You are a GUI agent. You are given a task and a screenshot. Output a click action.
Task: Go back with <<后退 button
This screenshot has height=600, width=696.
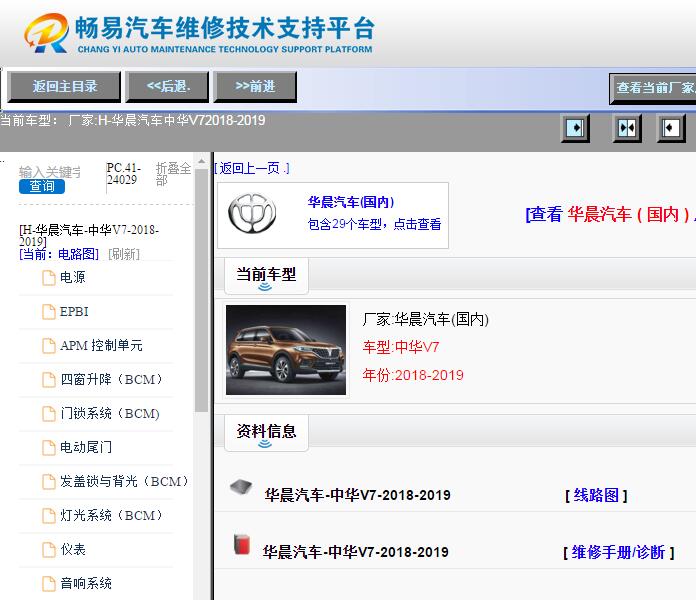point(167,87)
